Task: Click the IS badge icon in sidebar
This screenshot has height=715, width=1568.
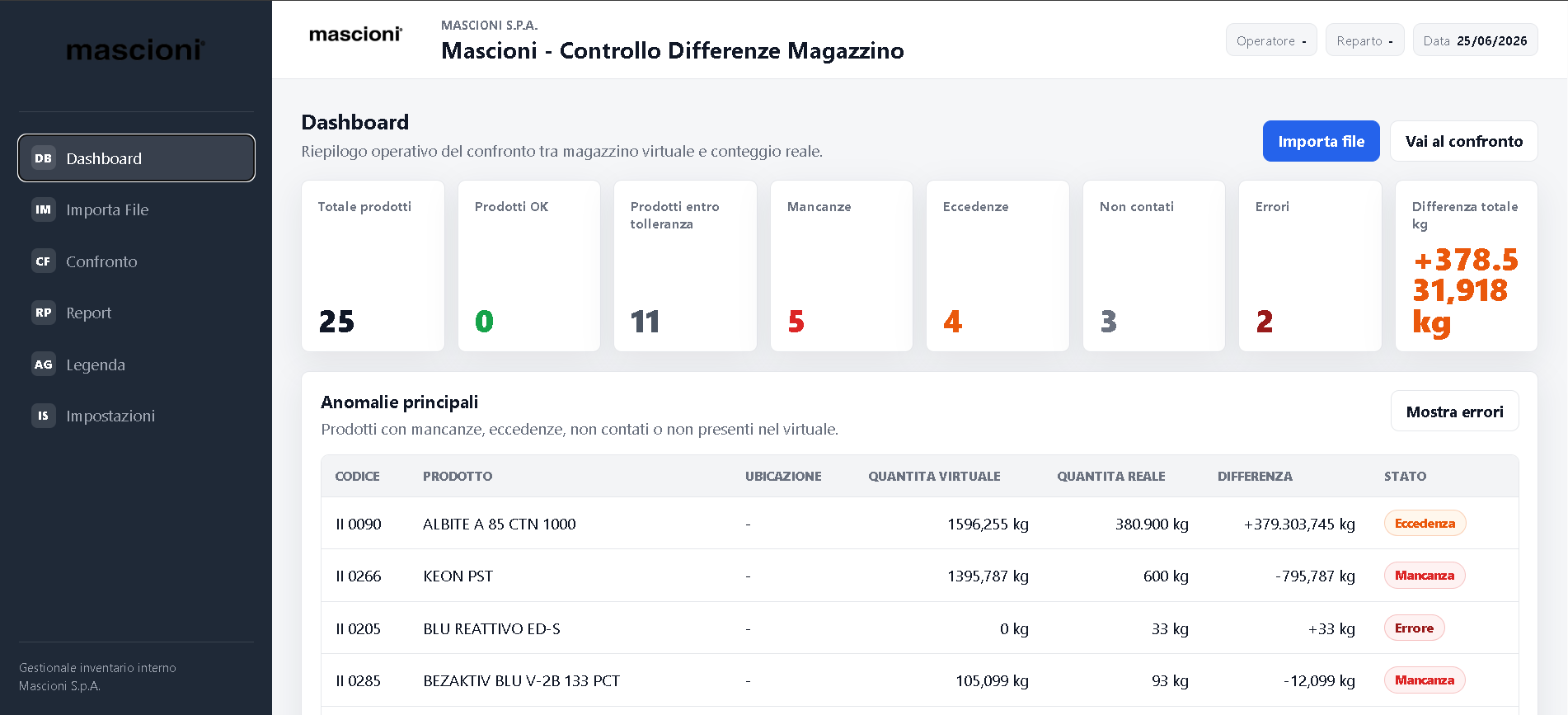Action: (43, 416)
